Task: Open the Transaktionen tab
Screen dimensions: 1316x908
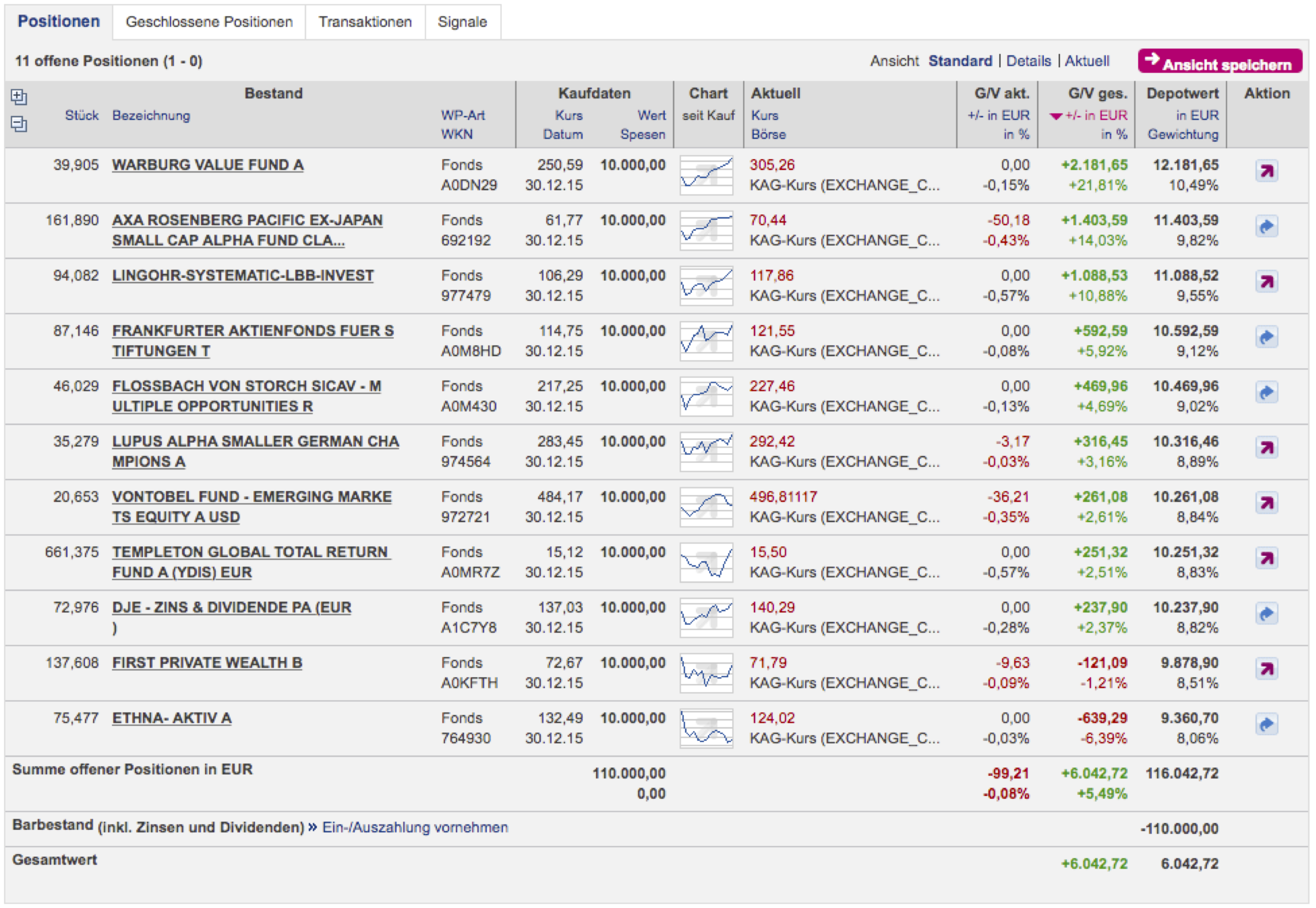Action: [x=365, y=22]
